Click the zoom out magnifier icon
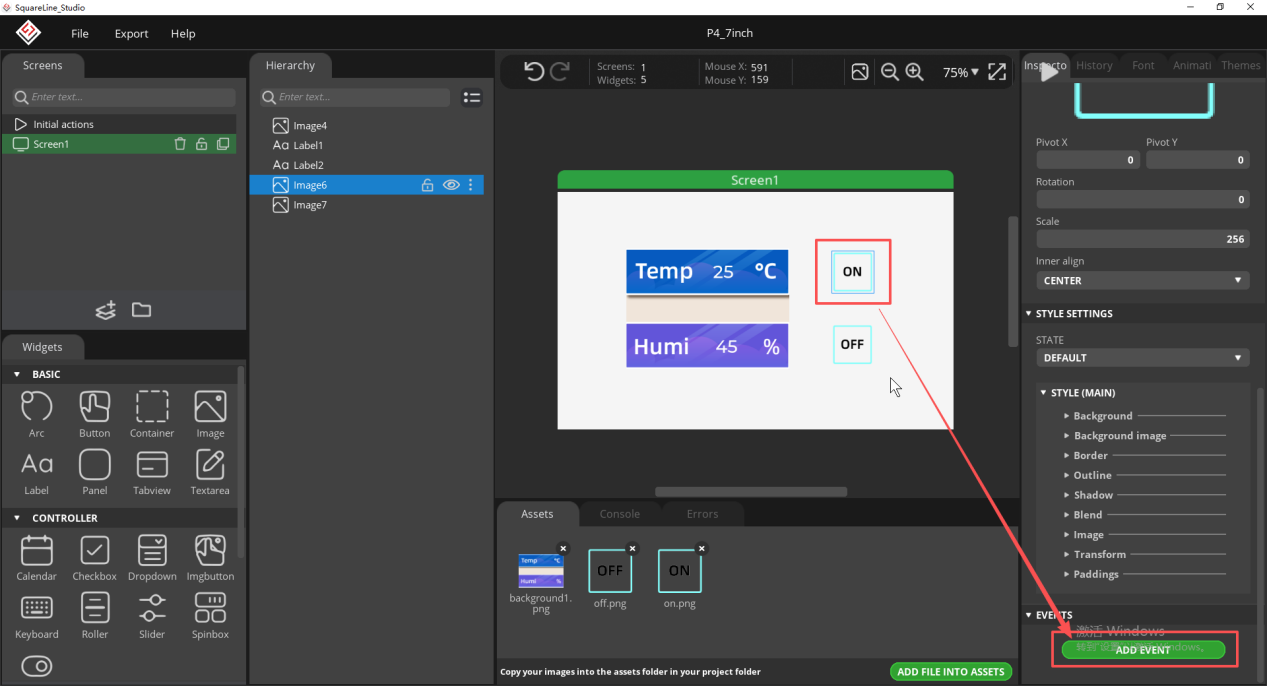 pyautogui.click(x=889, y=72)
